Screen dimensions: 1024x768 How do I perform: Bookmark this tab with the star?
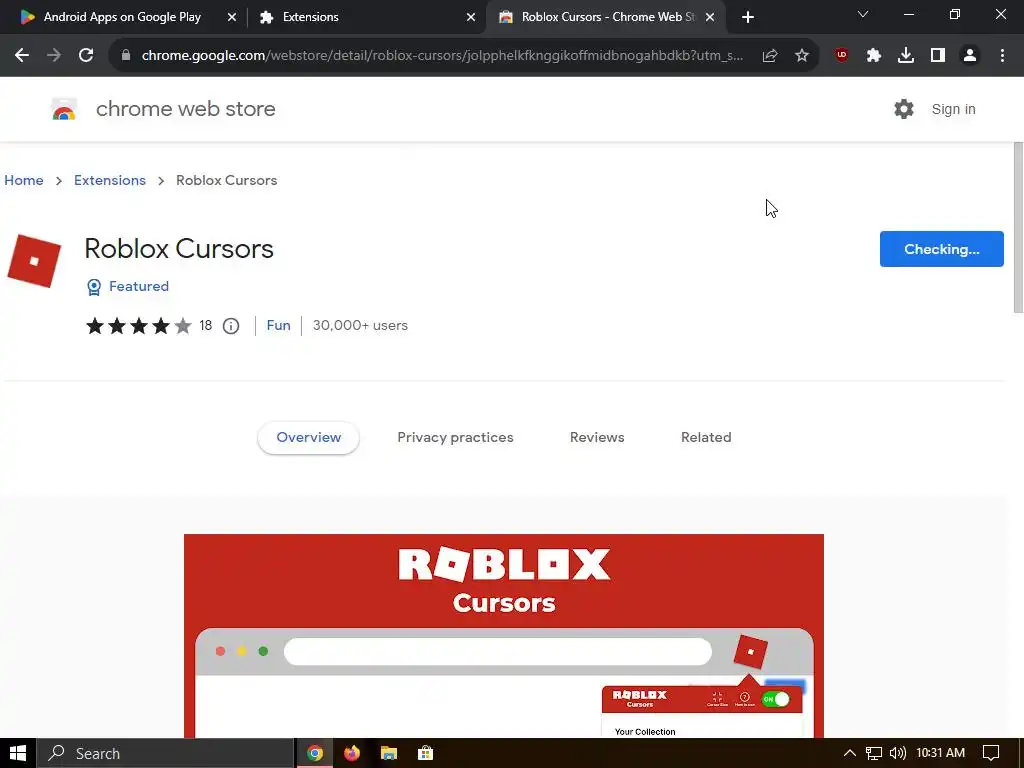coord(802,56)
